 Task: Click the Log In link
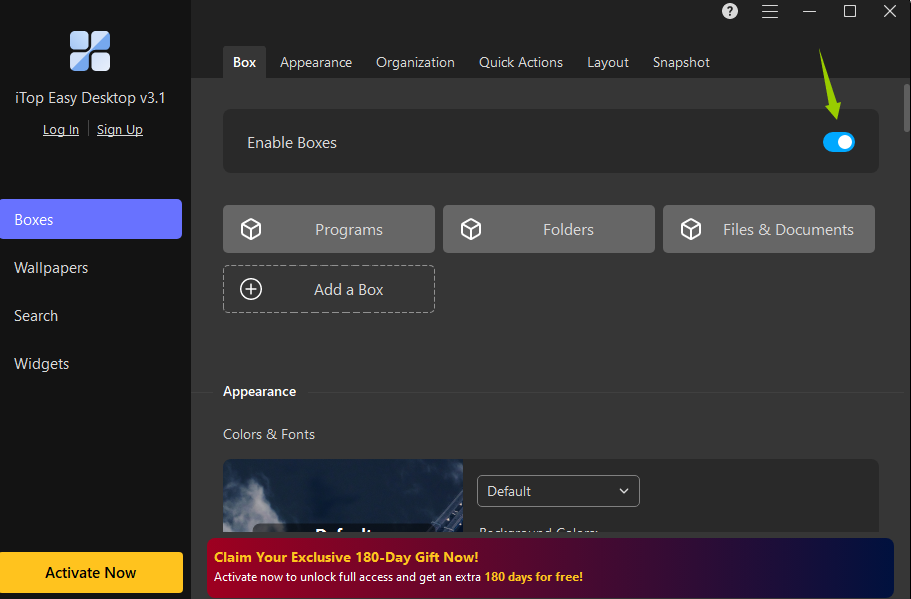pos(61,130)
